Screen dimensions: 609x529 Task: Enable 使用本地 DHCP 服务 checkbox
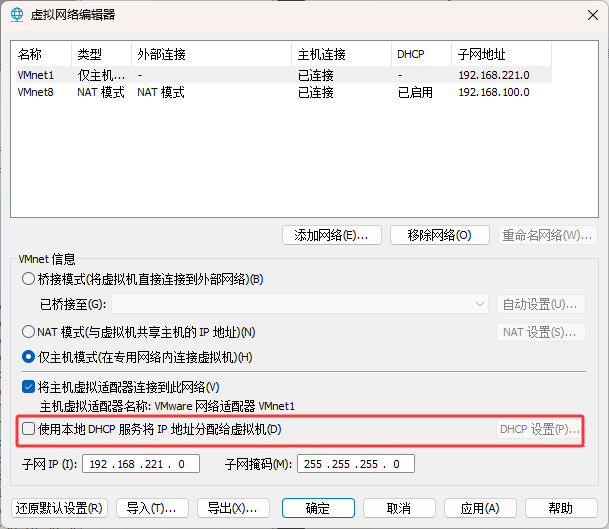[28, 429]
